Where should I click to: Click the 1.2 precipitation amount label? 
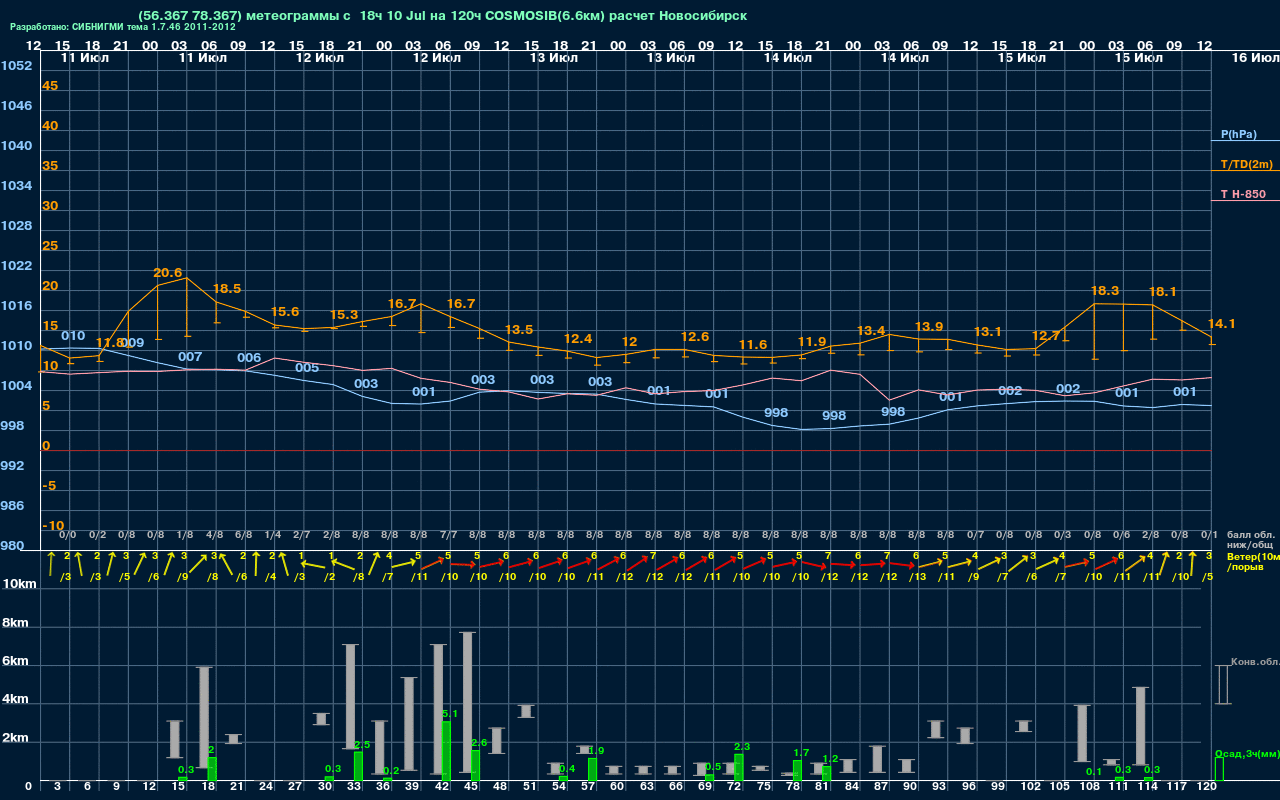point(830,759)
